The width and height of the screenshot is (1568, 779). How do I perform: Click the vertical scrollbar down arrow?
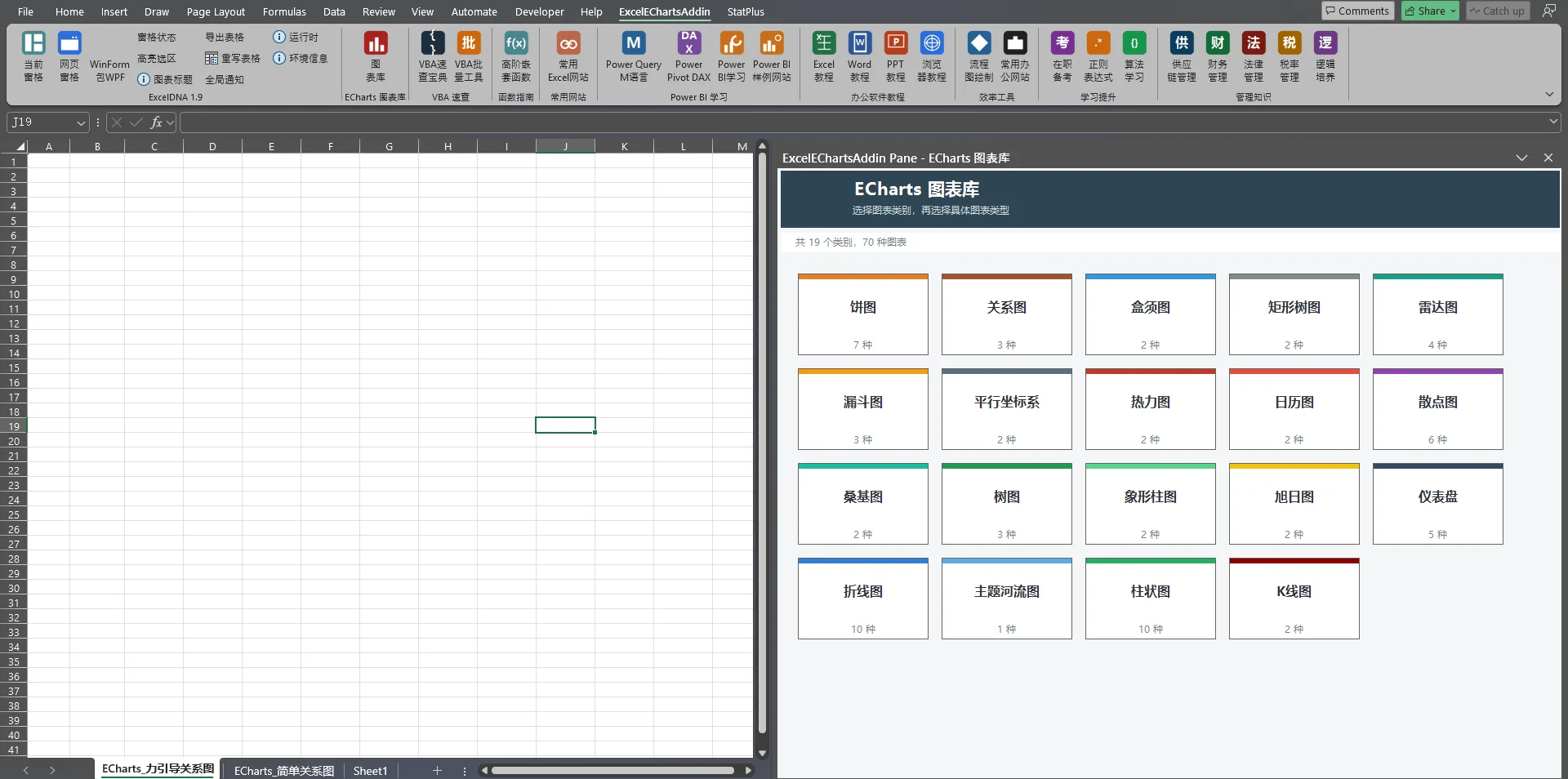tap(762, 754)
